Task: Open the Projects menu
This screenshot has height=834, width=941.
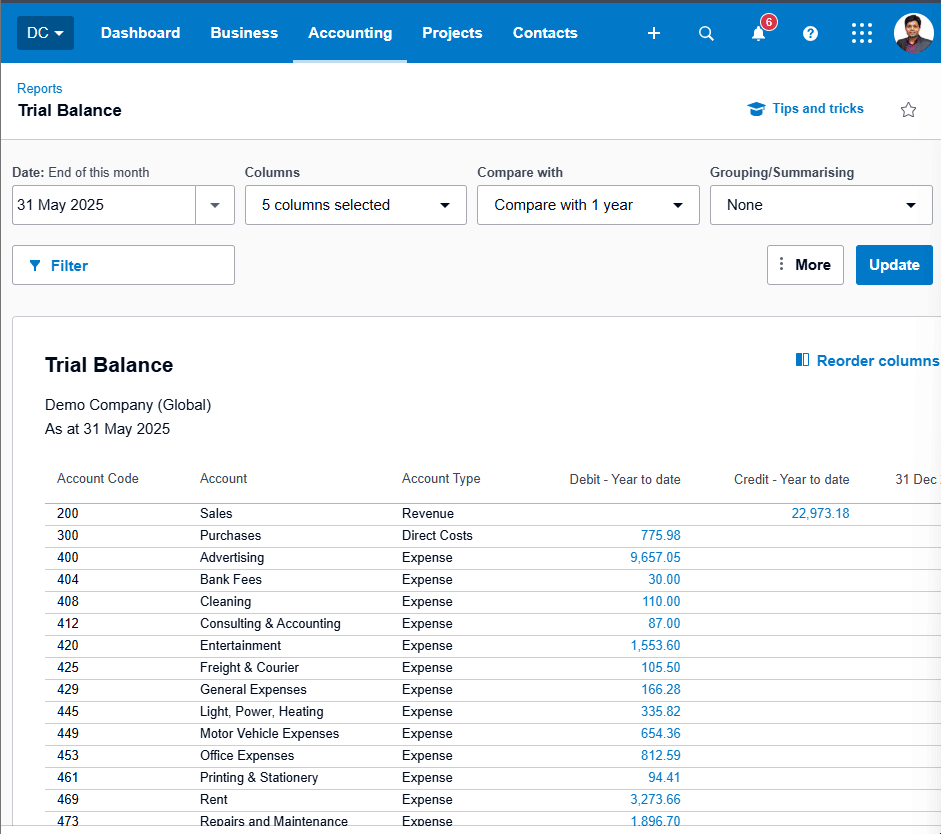Action: (x=452, y=33)
